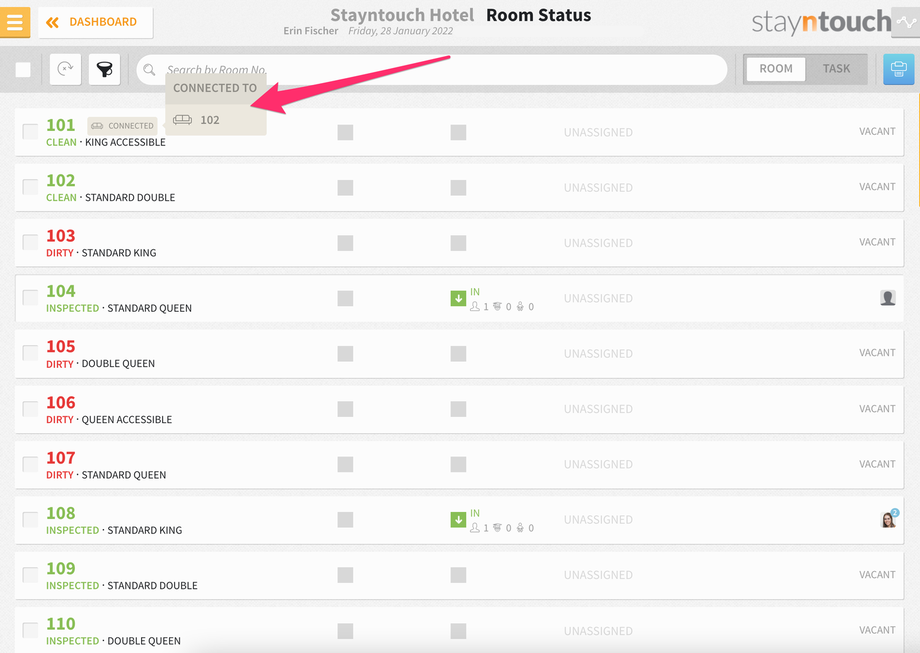Click INSPECTED status of room 109
The height and width of the screenshot is (653, 920).
73,586
